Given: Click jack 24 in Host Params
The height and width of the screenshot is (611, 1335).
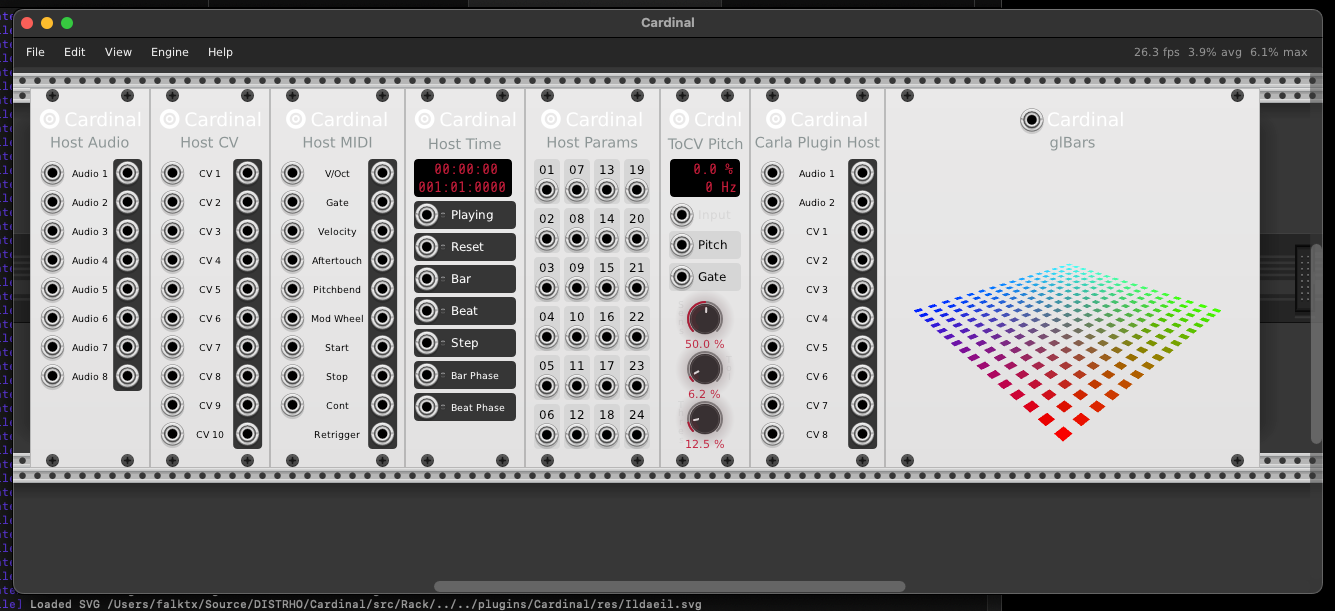Looking at the screenshot, I should [637, 435].
